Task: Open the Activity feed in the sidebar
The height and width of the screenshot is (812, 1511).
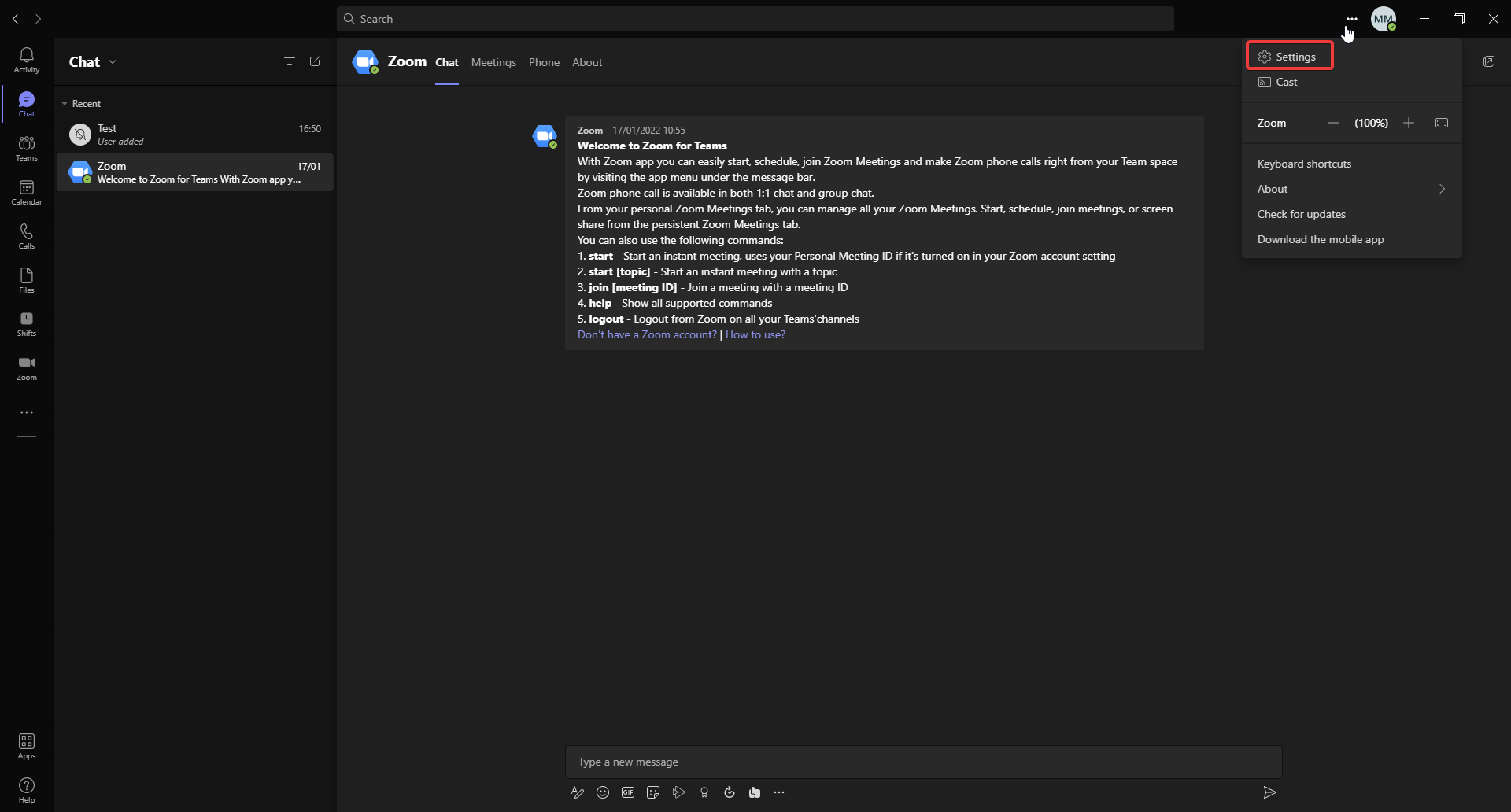Action: (x=27, y=60)
